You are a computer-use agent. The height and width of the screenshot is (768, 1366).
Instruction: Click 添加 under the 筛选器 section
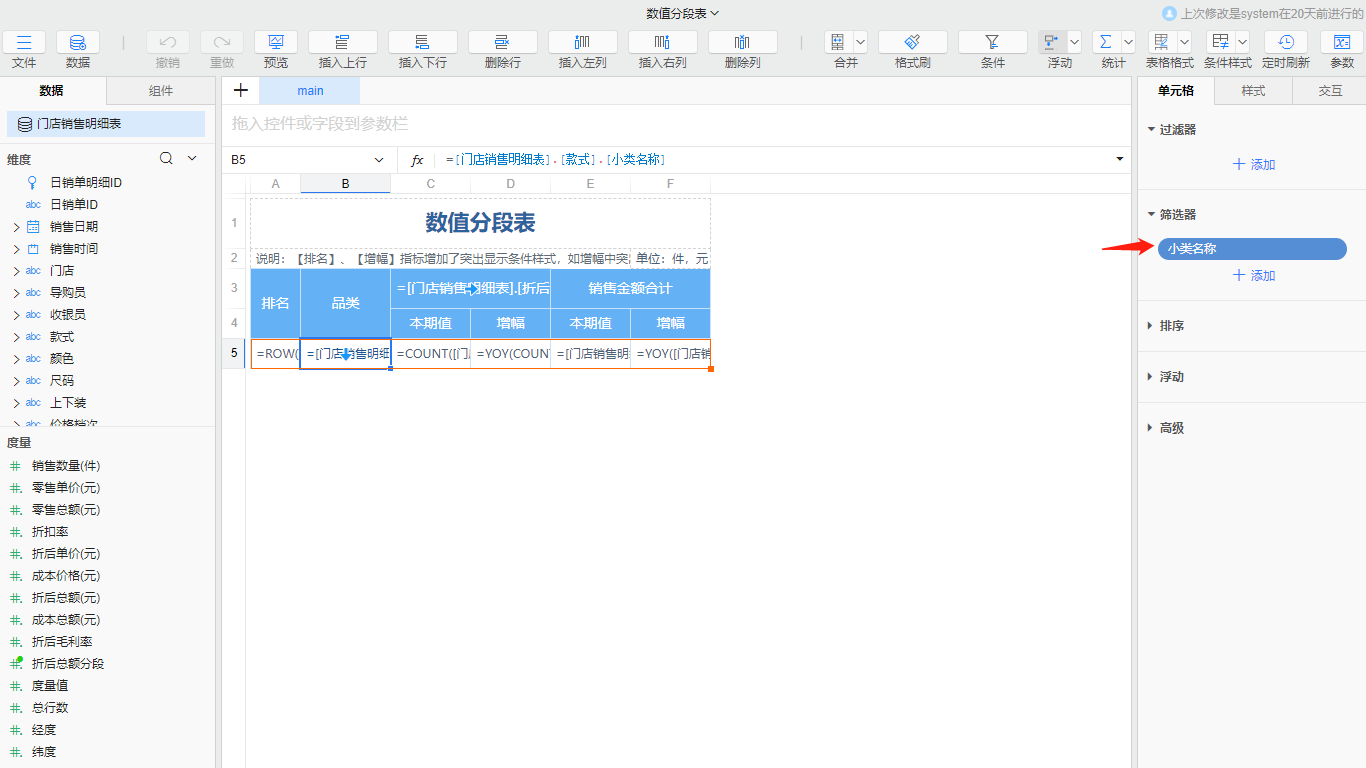(x=1252, y=275)
